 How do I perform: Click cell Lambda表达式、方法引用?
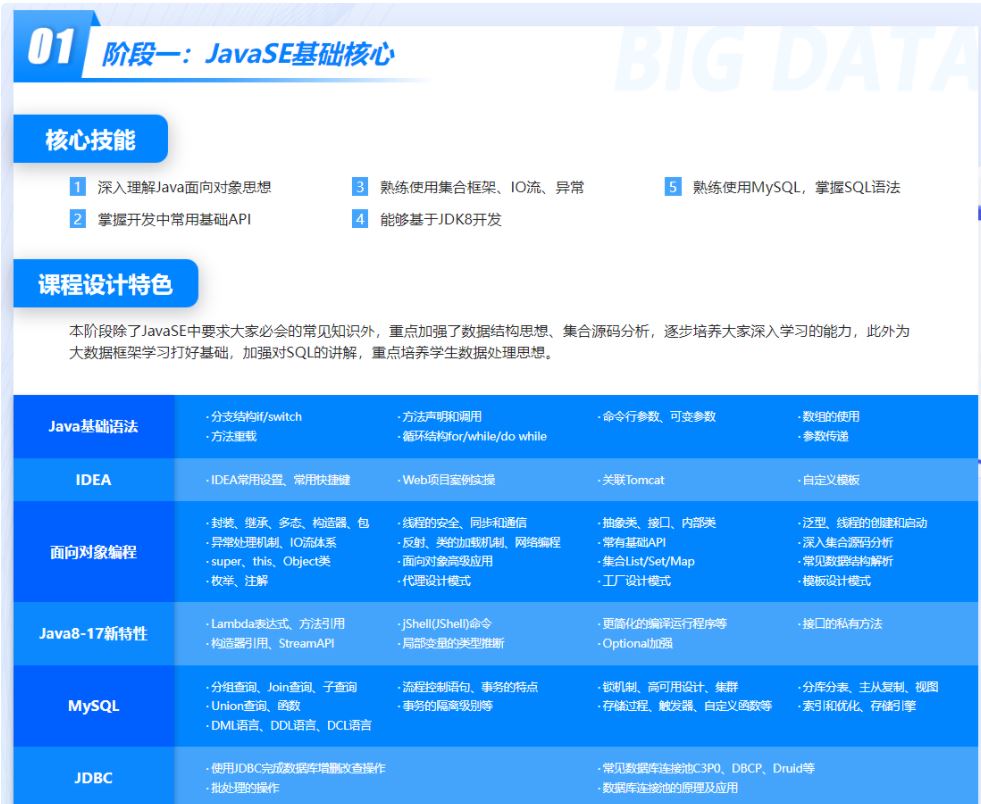click(x=276, y=624)
